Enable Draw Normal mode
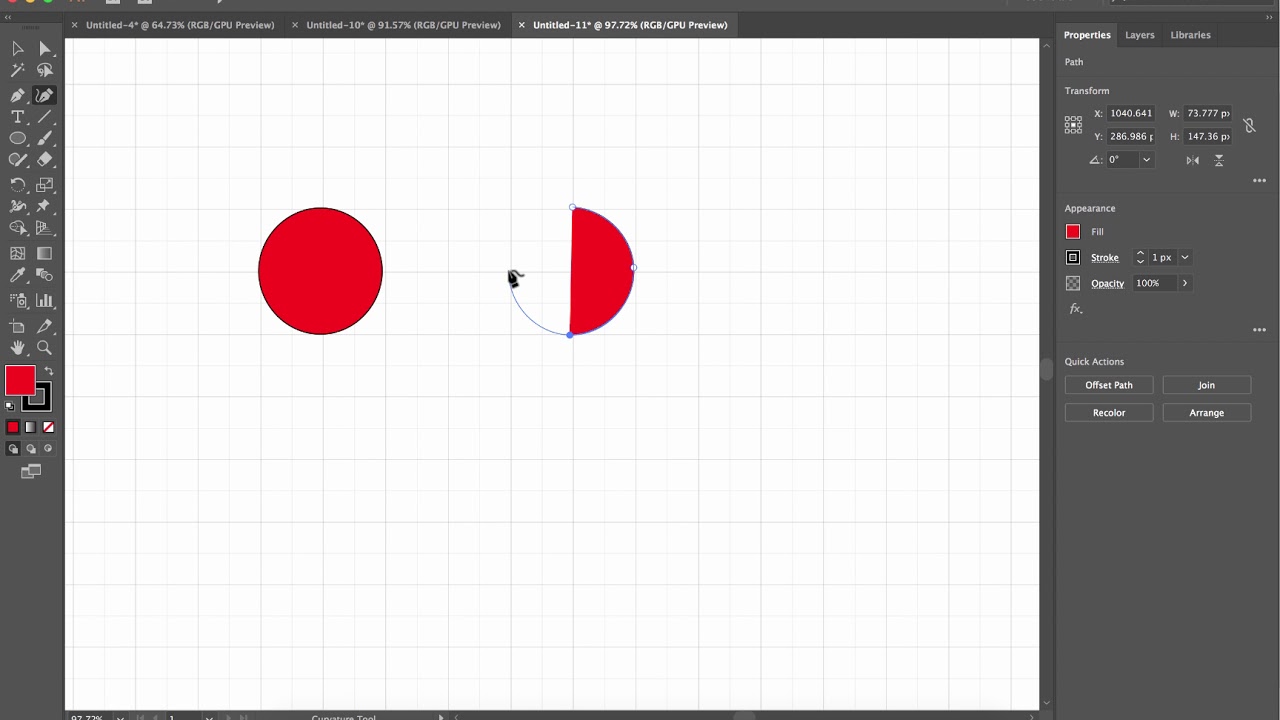 [13, 449]
